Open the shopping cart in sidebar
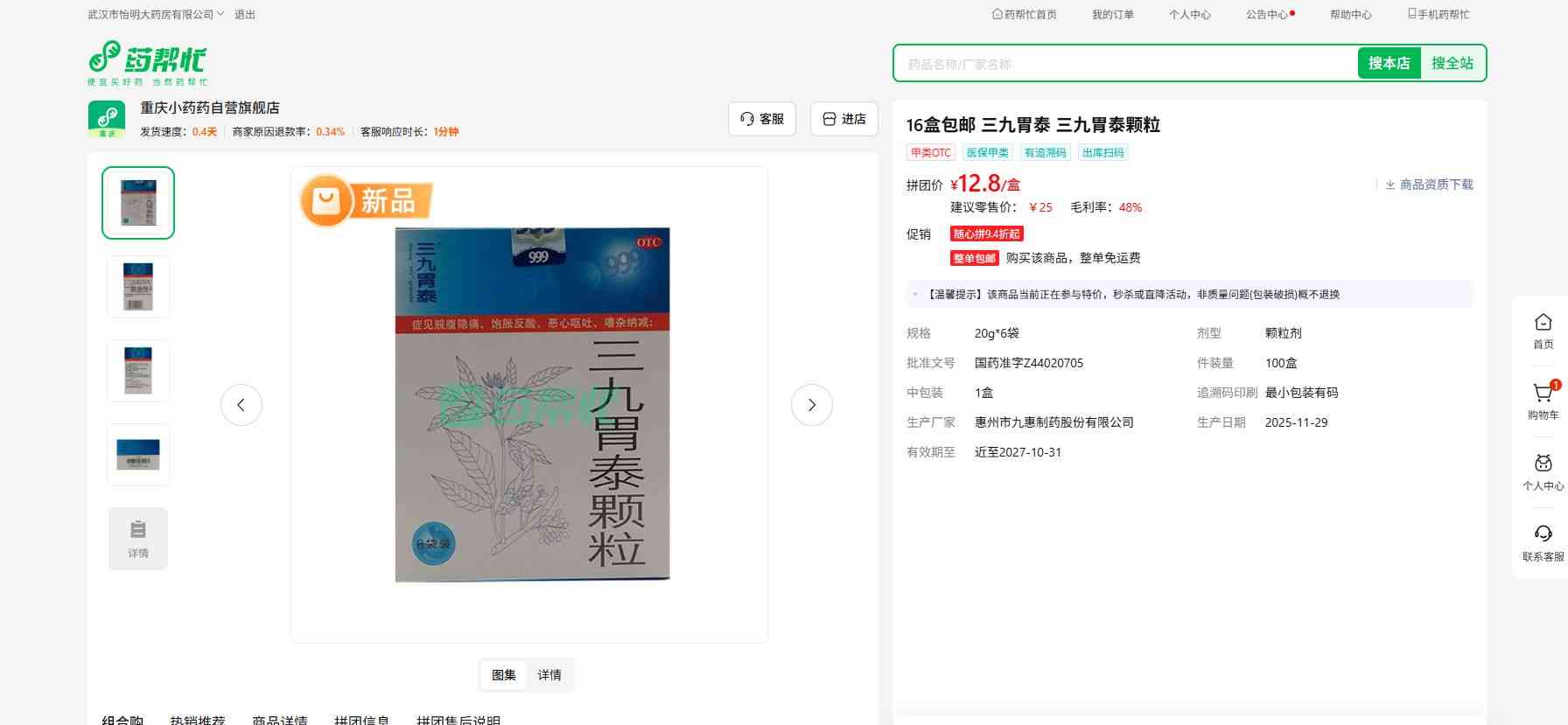 (1543, 401)
